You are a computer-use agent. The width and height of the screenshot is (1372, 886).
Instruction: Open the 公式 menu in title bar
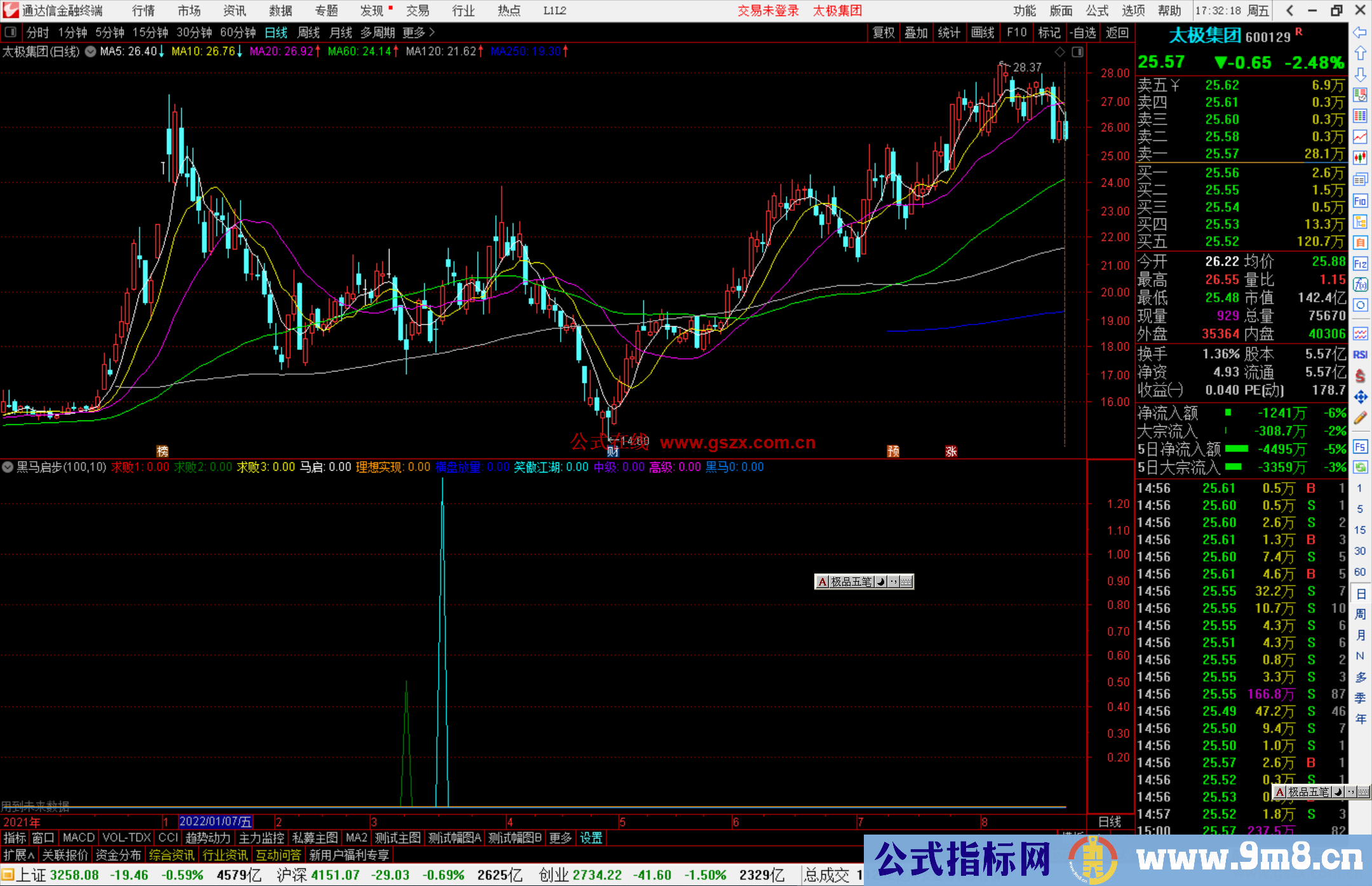[x=1097, y=10]
